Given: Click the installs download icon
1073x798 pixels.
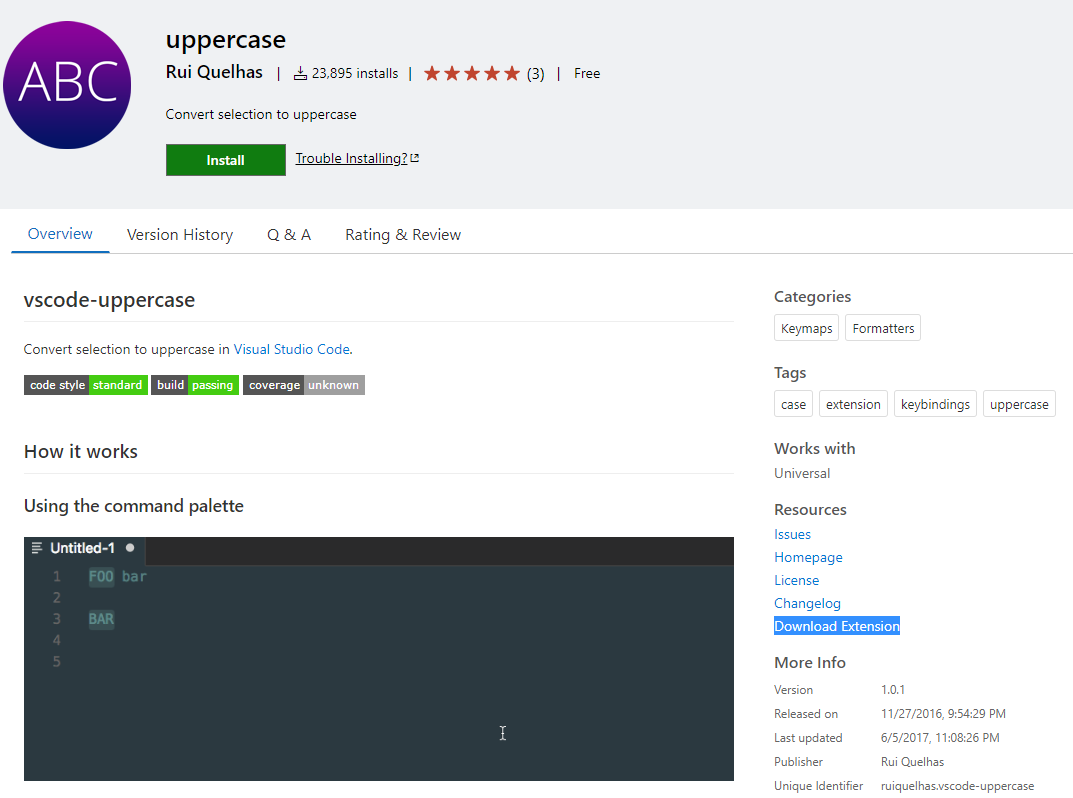Looking at the screenshot, I should click(x=300, y=73).
